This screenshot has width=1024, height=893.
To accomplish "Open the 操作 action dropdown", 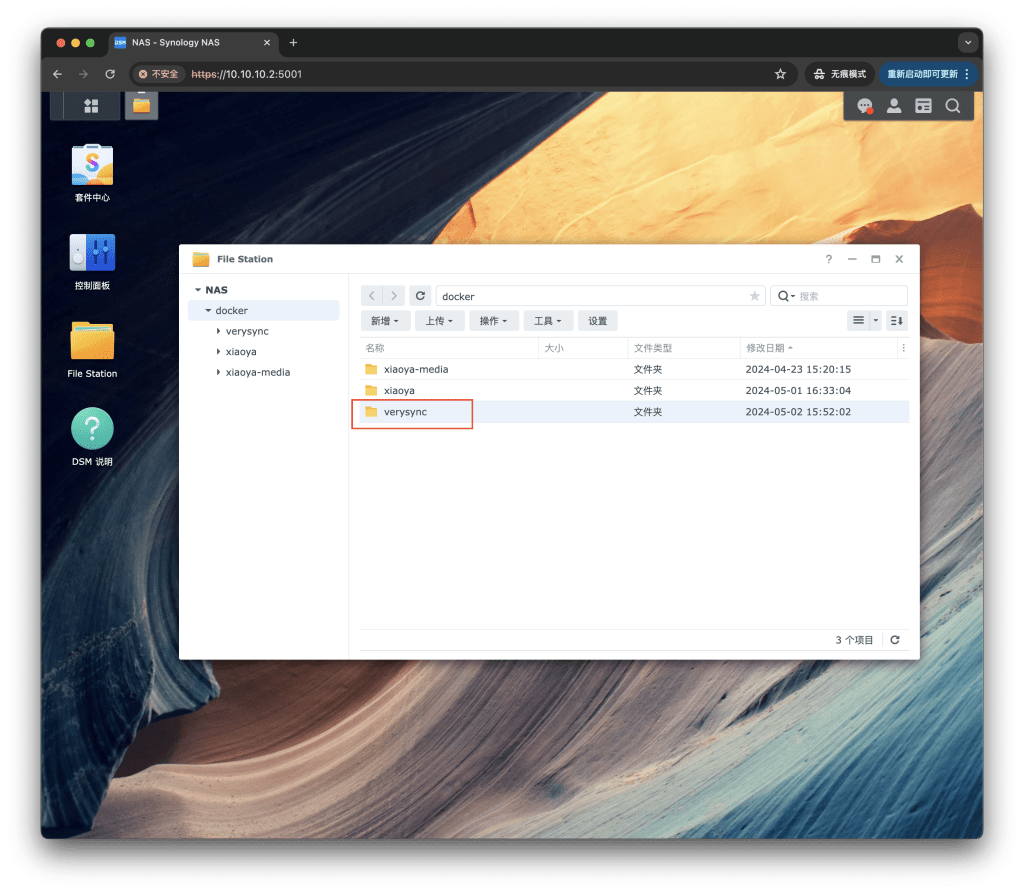I will [493, 321].
